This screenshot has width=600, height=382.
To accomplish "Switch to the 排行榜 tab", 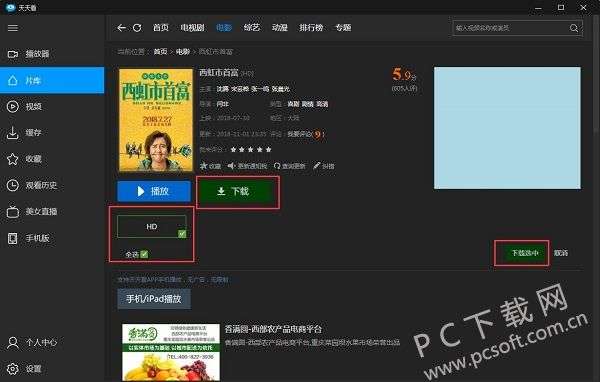I will click(x=311, y=28).
